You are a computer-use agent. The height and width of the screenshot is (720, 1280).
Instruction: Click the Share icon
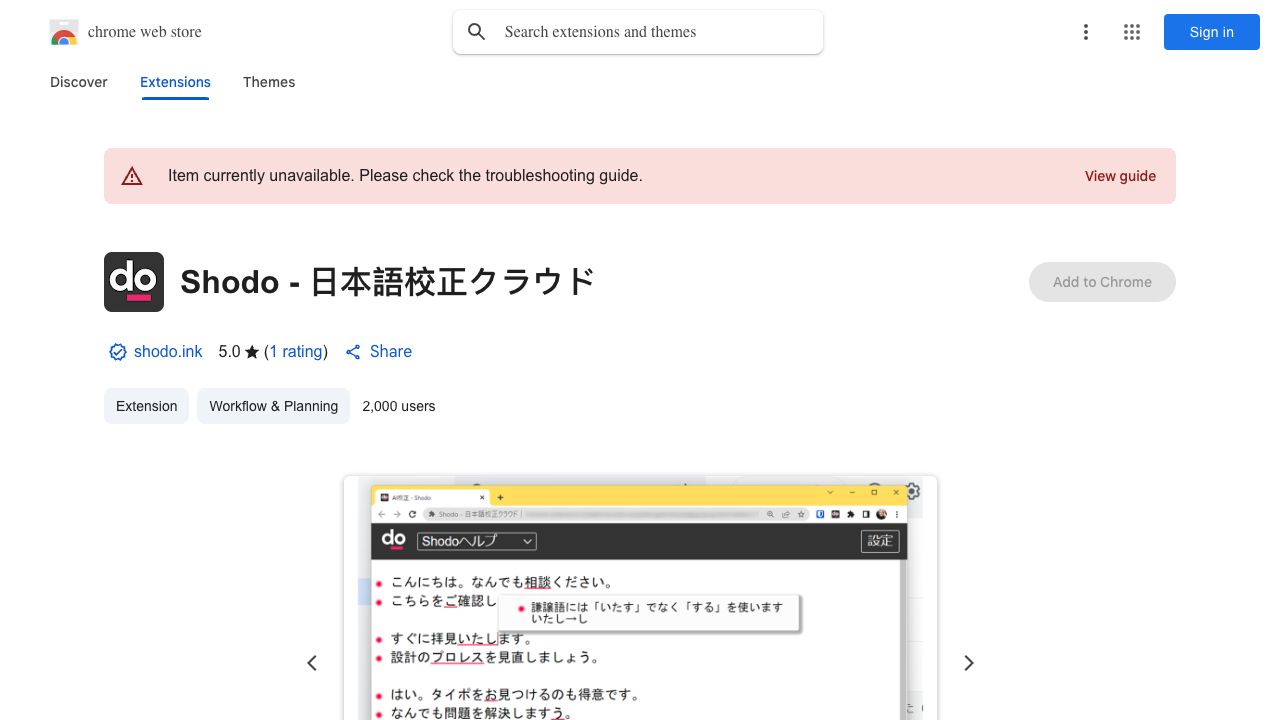pos(353,352)
